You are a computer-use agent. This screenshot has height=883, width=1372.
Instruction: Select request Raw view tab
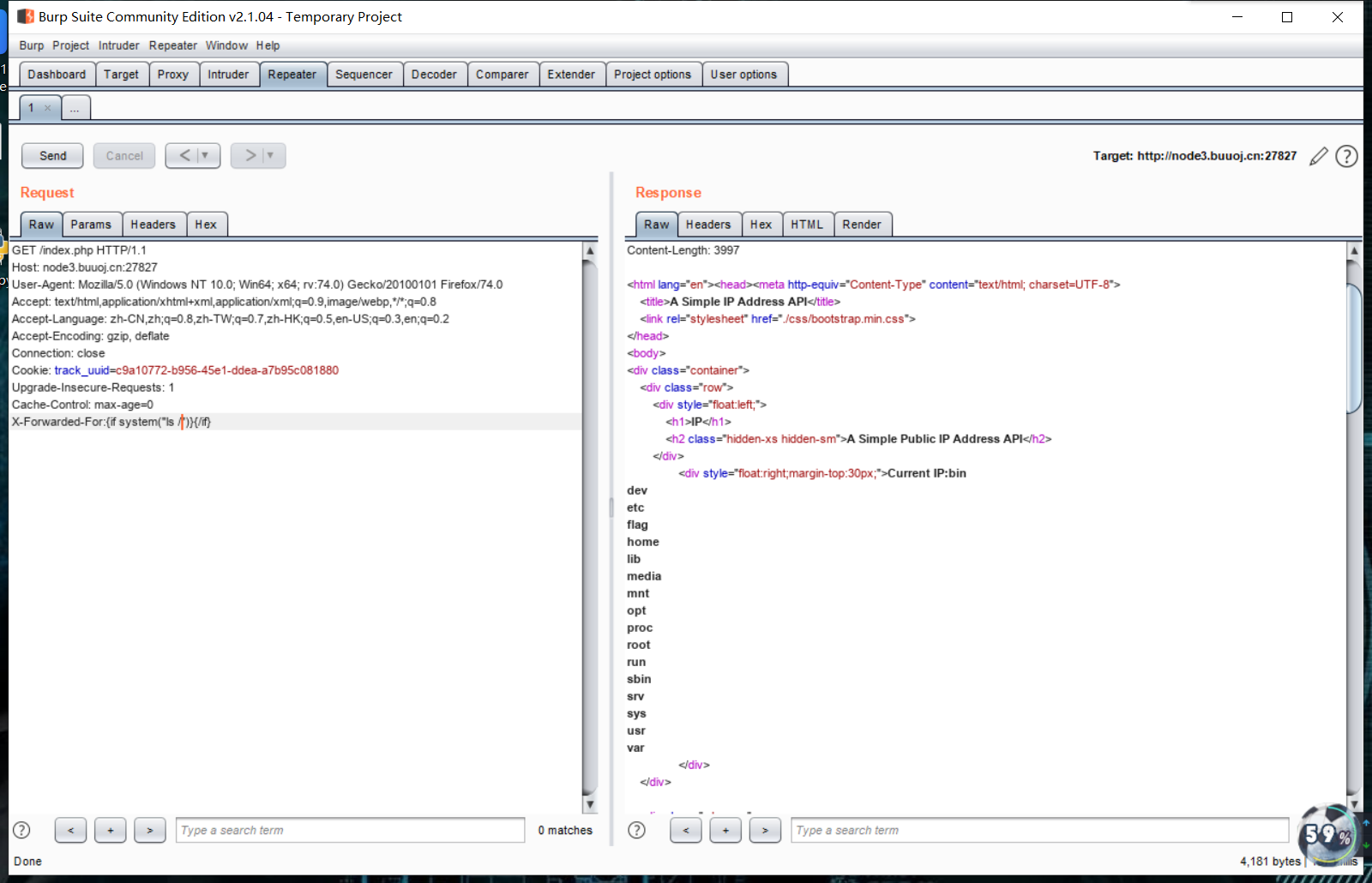click(41, 225)
